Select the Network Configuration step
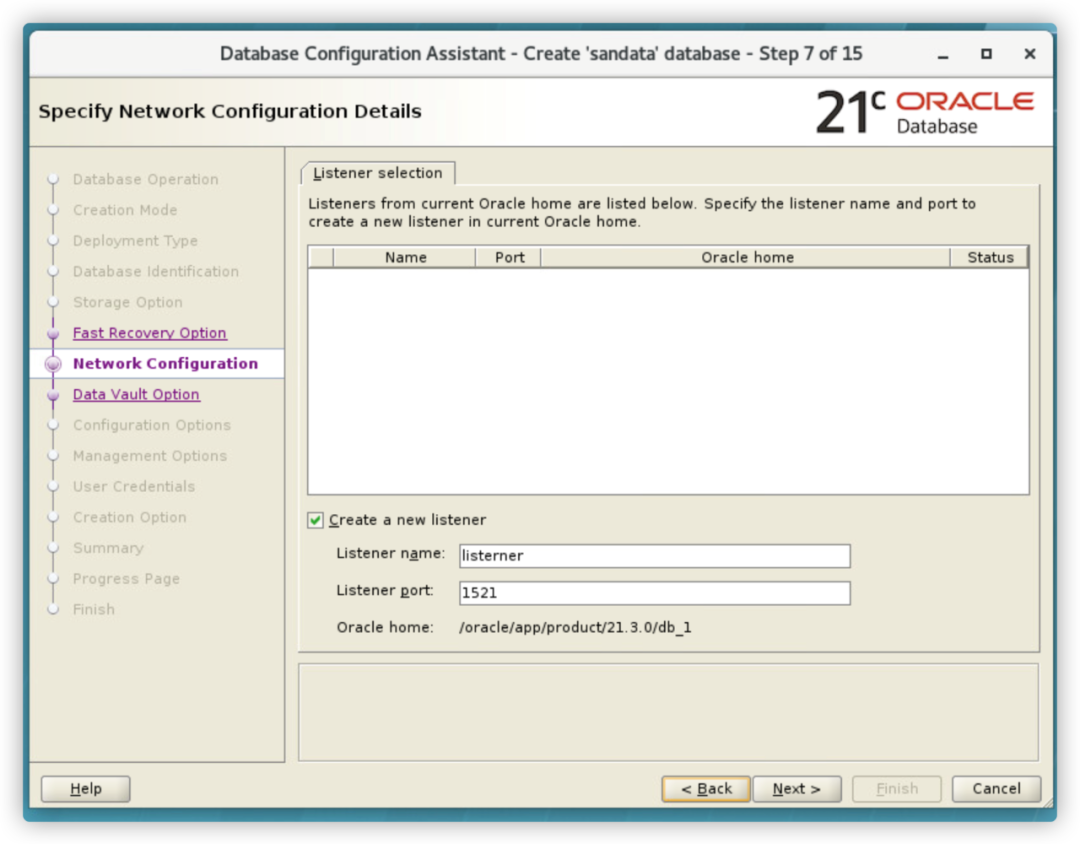1080x844 pixels. tap(165, 364)
